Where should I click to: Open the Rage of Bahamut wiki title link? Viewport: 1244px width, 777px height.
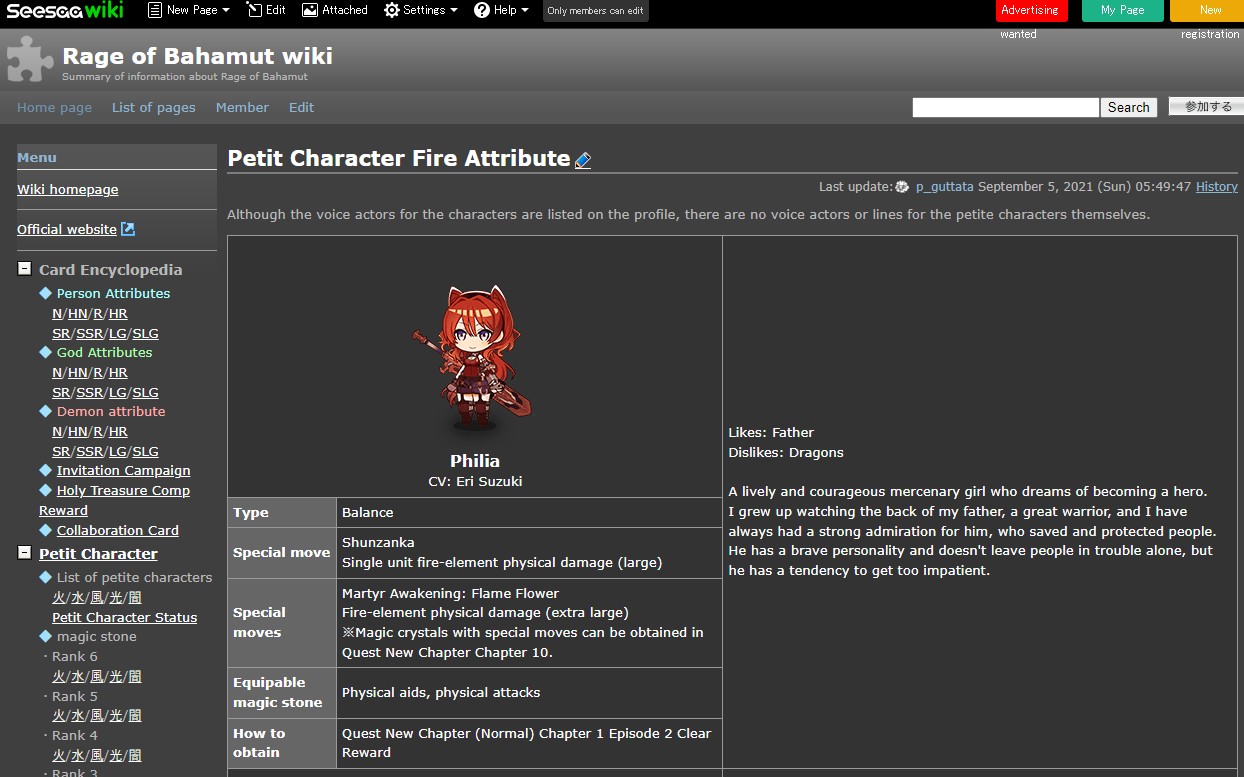click(197, 56)
